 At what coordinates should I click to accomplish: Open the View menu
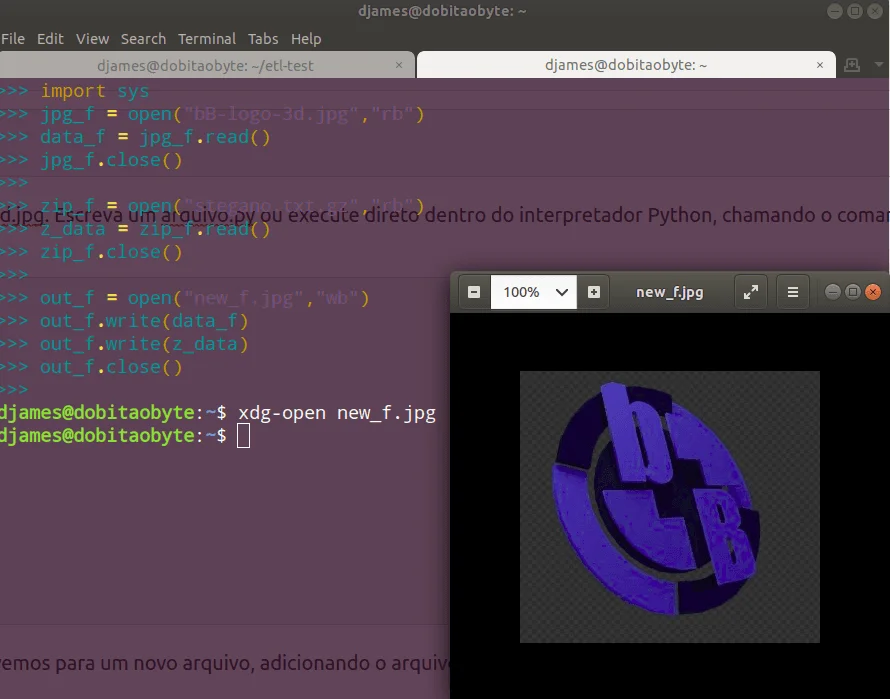click(93, 39)
